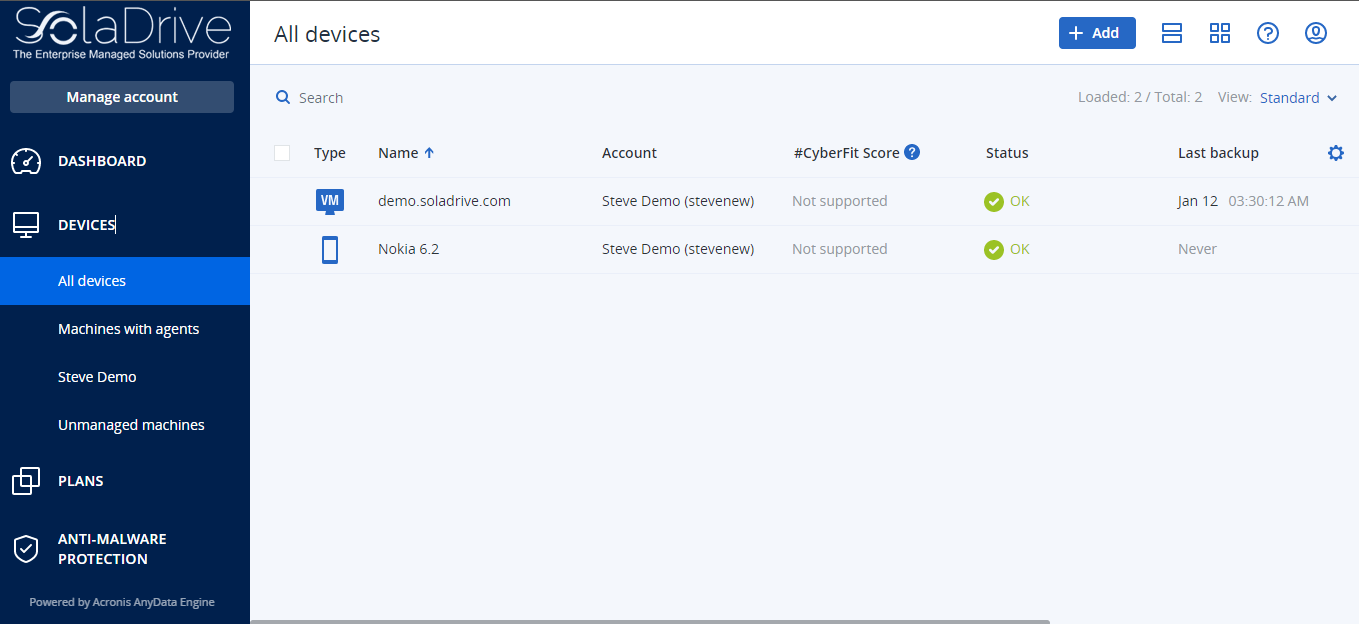
Task: Click the VM type icon for demo.soladrive.com
Action: tap(330, 201)
